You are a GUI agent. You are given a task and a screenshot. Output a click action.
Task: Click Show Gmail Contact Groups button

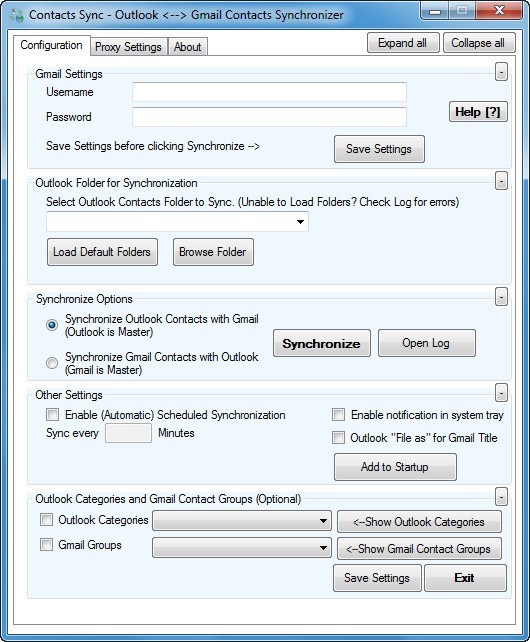click(x=419, y=549)
